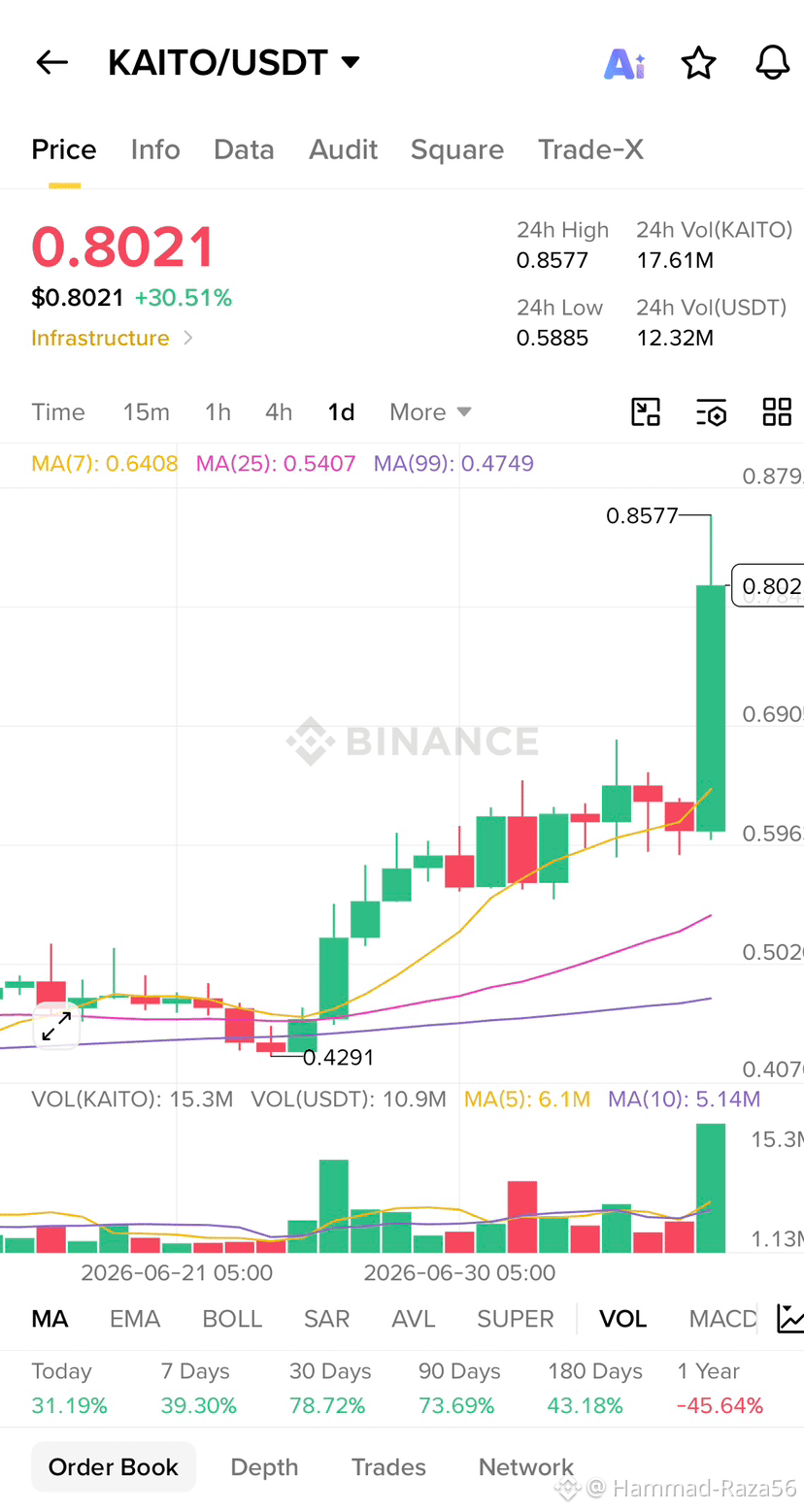The height and width of the screenshot is (1512, 804).
Task: Toggle the BOLL indicator
Action: [x=232, y=1319]
